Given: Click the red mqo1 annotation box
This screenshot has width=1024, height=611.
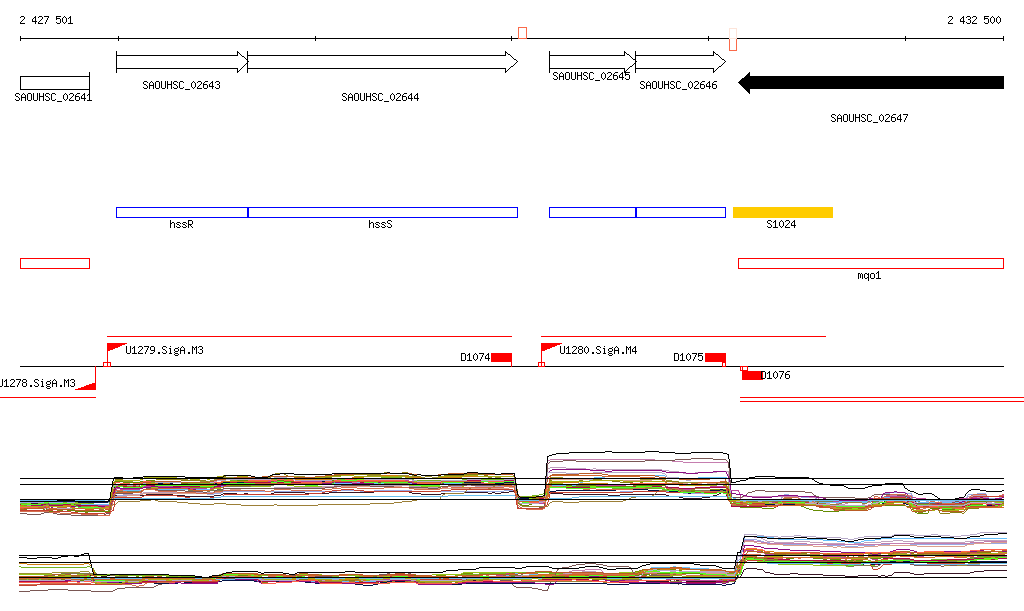Looking at the screenshot, I should coord(871,264).
